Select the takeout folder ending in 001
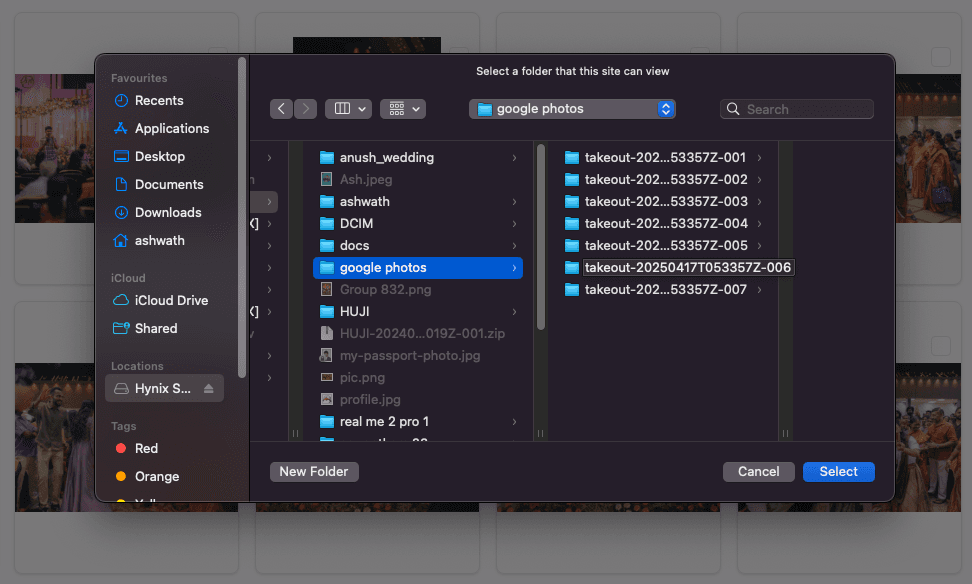Image resolution: width=972 pixels, height=584 pixels. tap(665, 158)
